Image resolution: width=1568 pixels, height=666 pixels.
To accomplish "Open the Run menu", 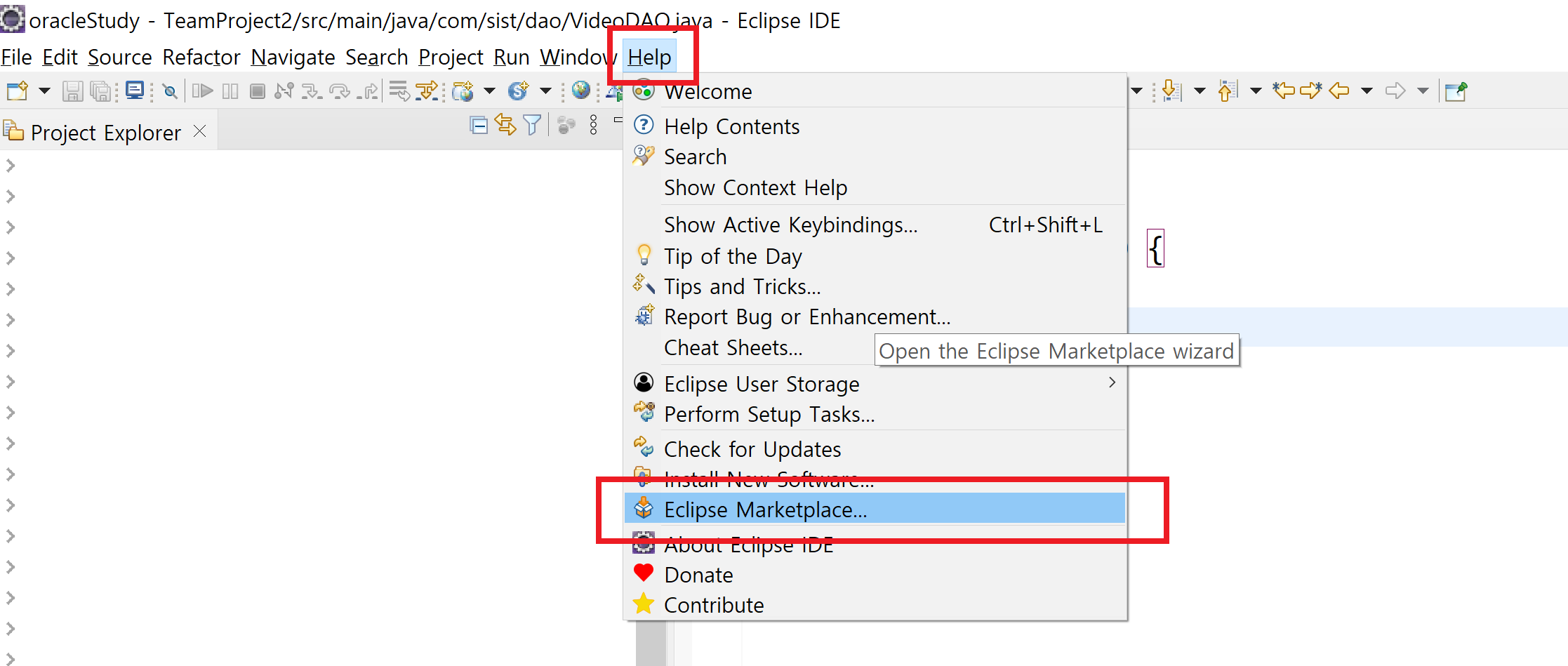I will [512, 57].
